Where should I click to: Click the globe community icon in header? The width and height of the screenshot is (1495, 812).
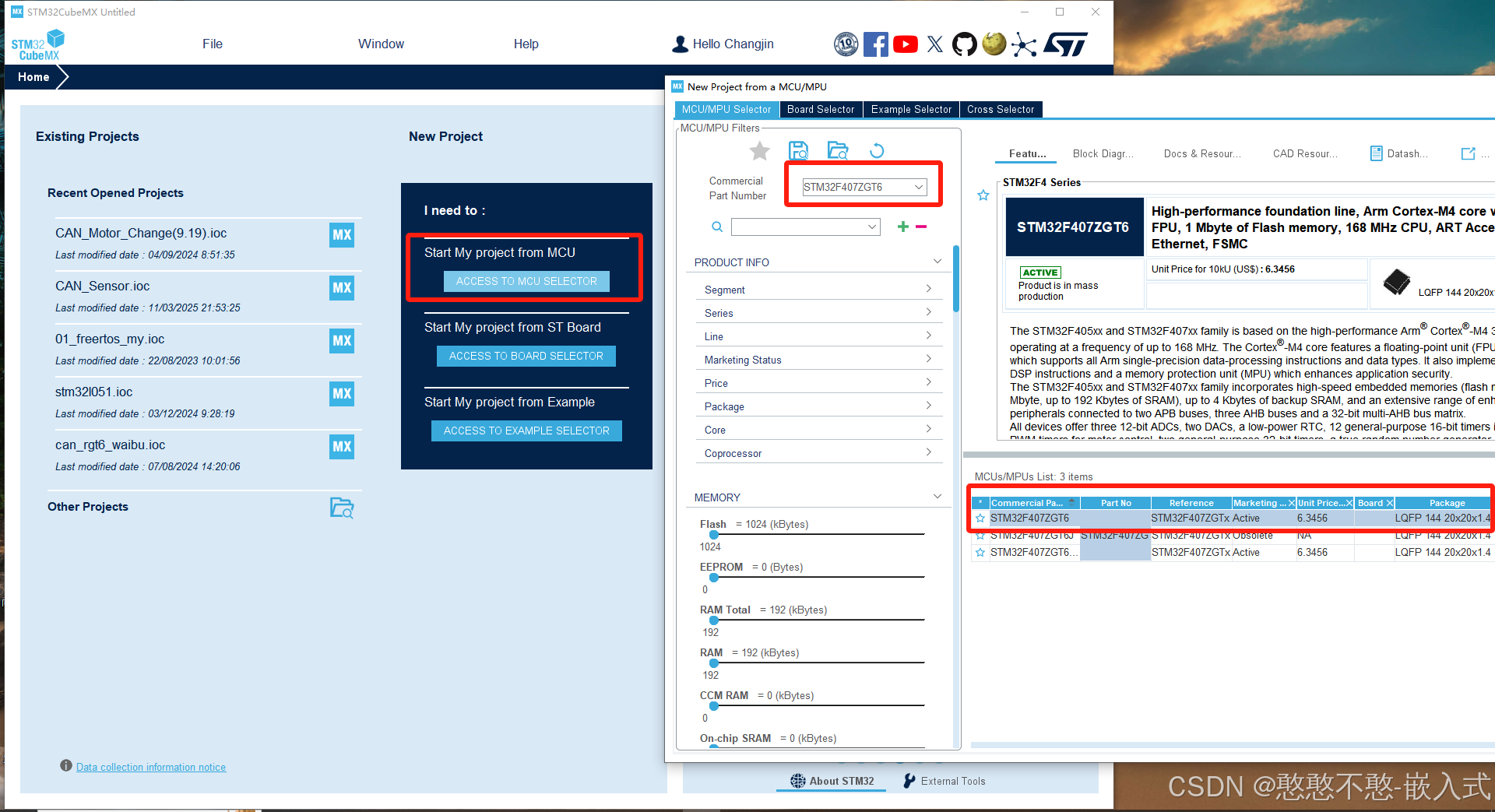click(994, 44)
